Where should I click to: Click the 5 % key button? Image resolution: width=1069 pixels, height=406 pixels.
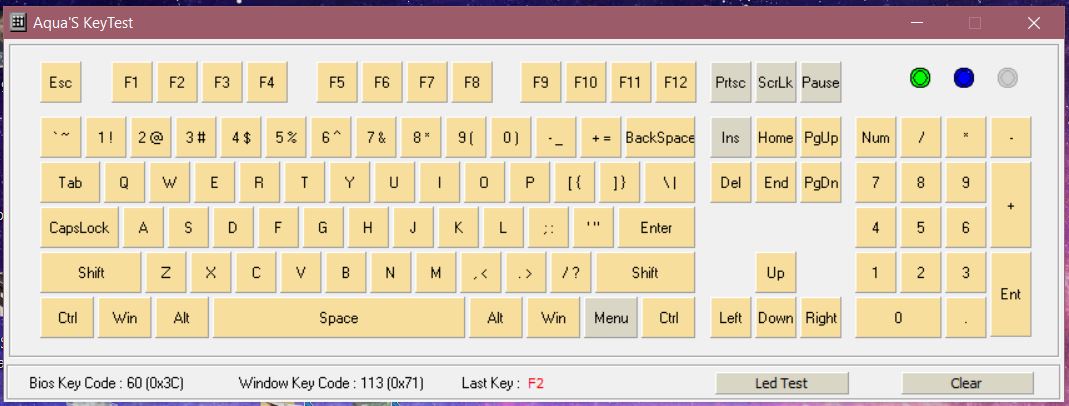click(286, 137)
